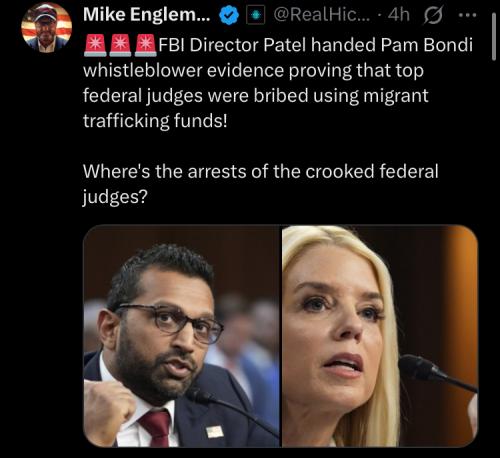Click the square affiliate badge icon

(x=255, y=15)
